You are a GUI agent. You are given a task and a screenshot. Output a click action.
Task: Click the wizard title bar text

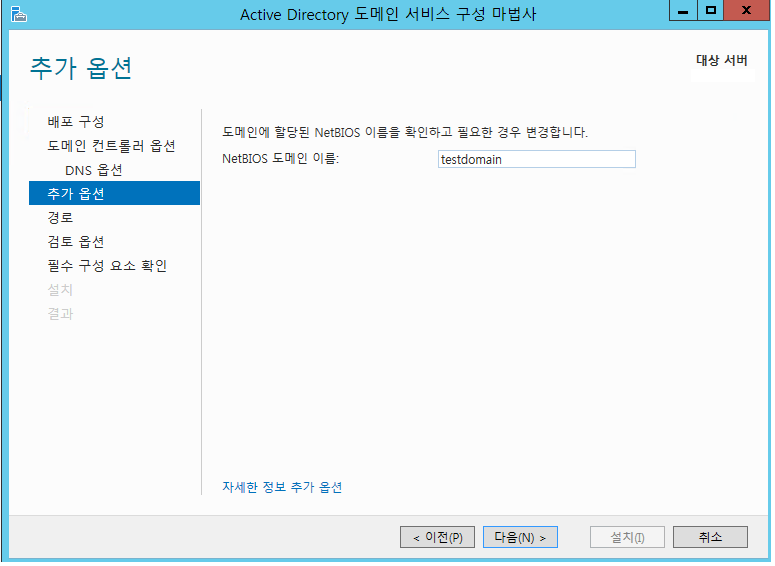click(388, 14)
